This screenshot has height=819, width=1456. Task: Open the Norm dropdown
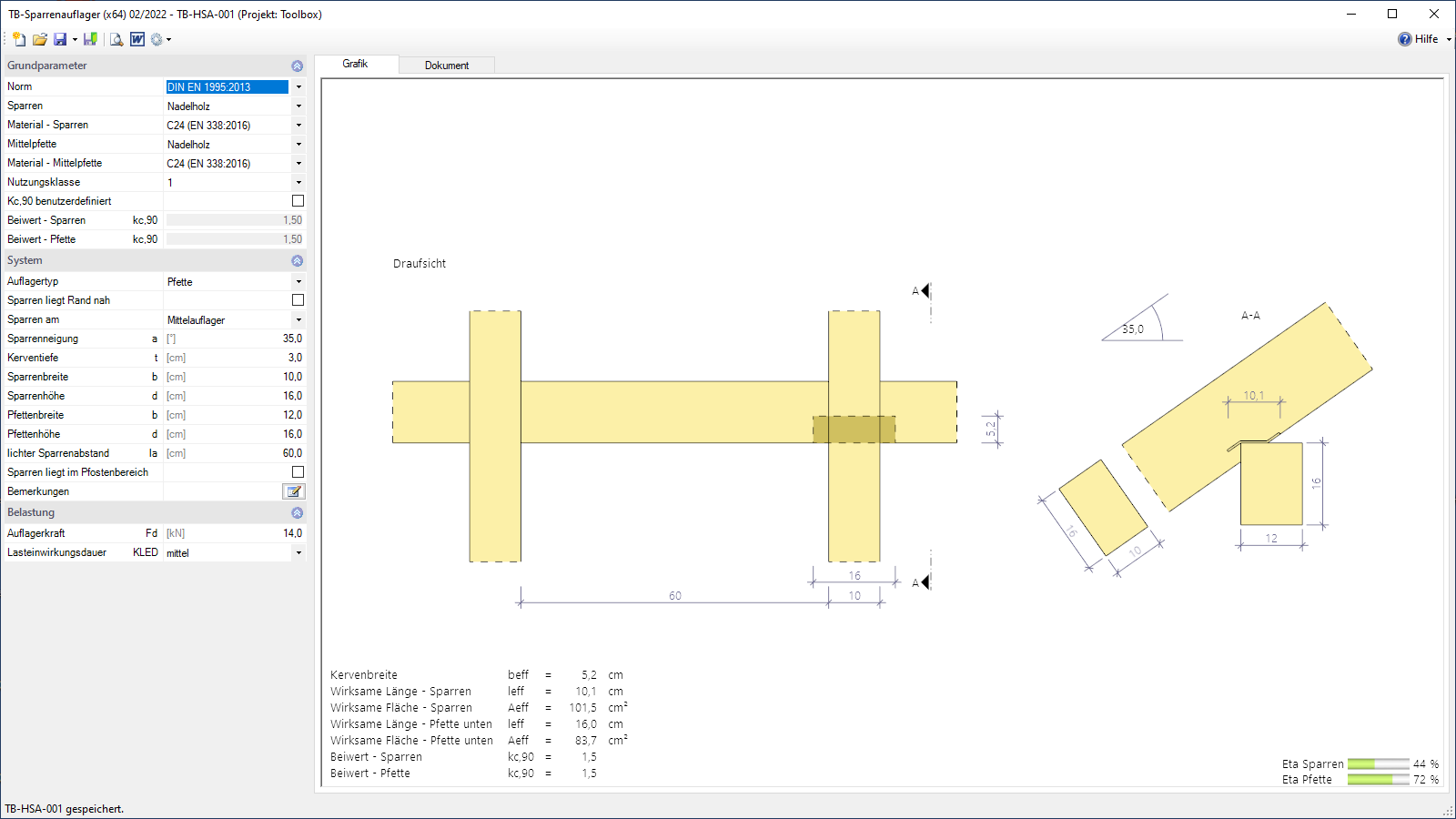tap(298, 87)
